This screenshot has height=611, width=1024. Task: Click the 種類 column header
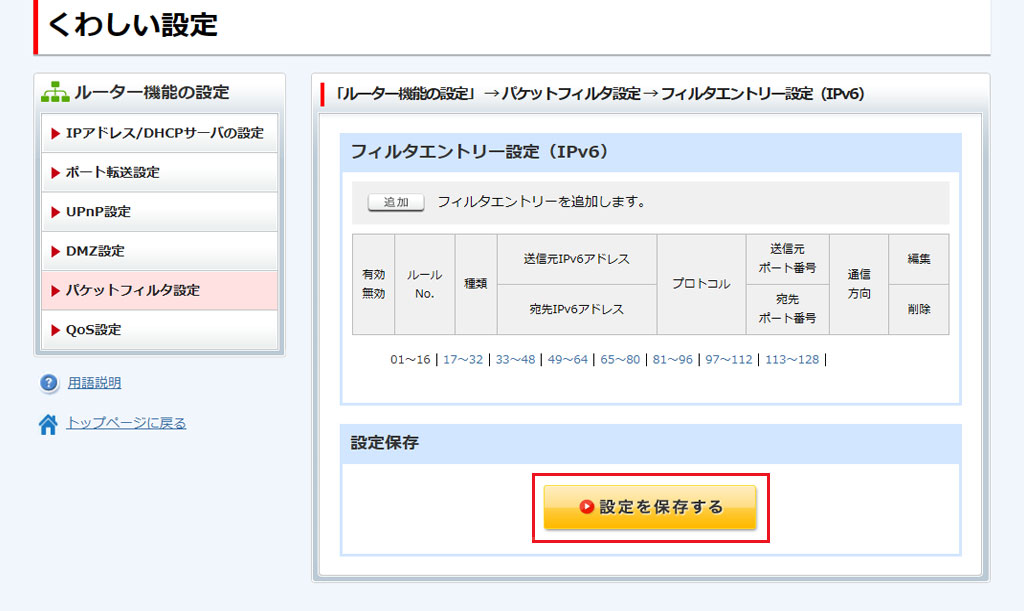476,284
